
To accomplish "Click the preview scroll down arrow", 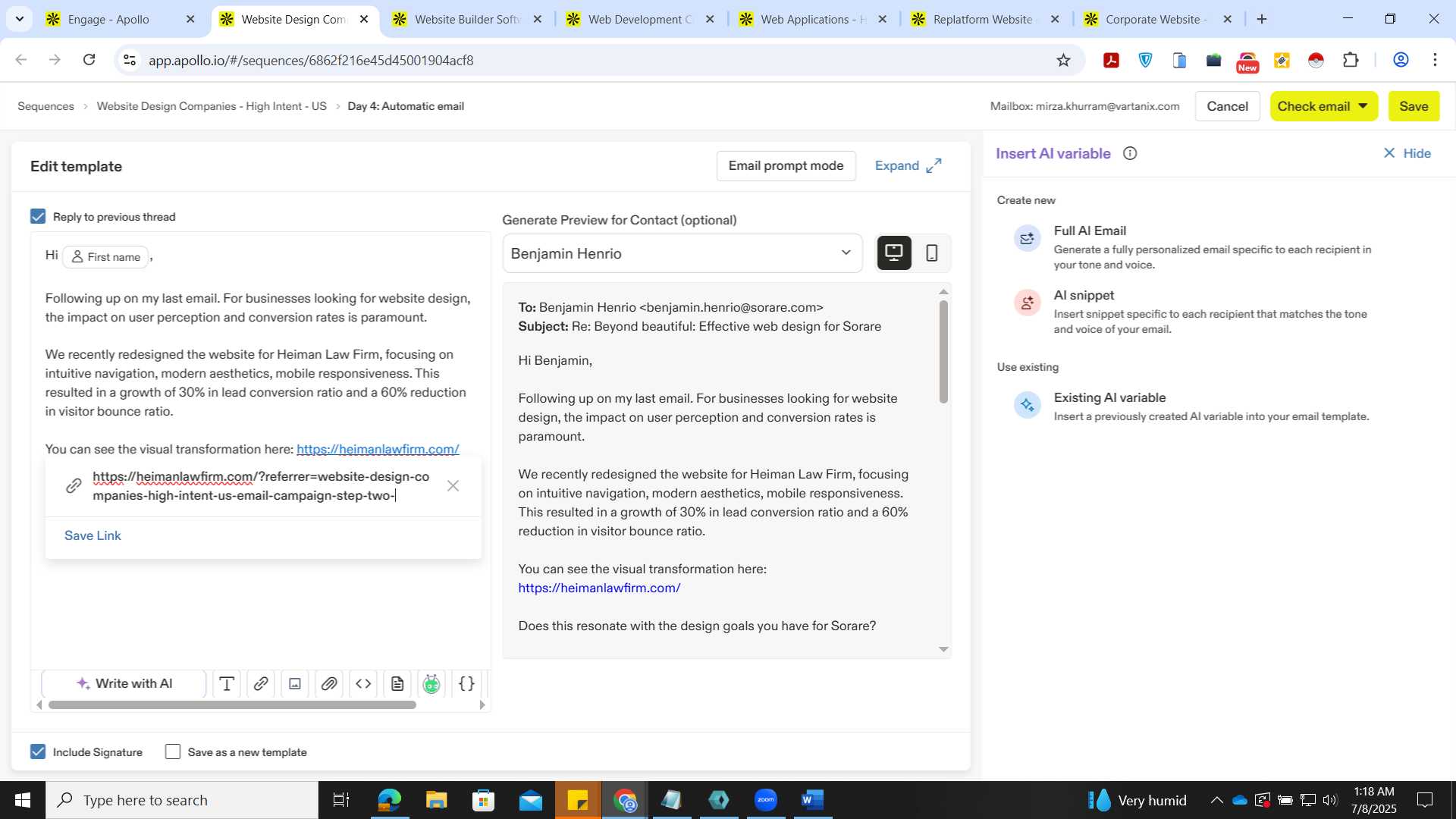I will point(943,649).
